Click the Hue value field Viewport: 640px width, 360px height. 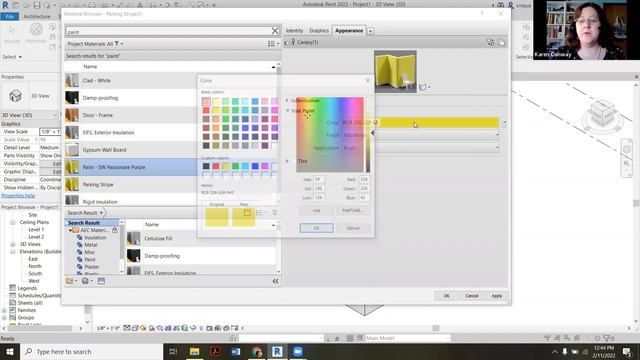click(319, 179)
